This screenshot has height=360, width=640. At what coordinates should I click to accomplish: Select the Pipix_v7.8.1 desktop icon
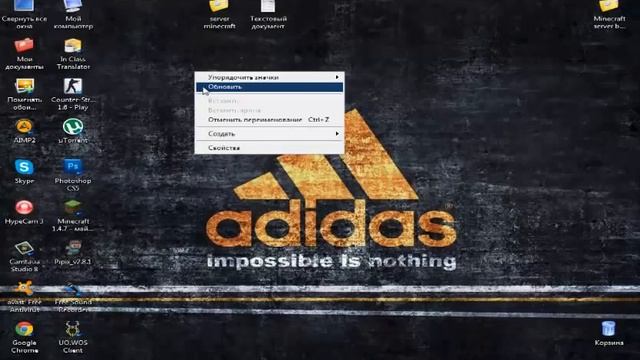[x=73, y=248]
